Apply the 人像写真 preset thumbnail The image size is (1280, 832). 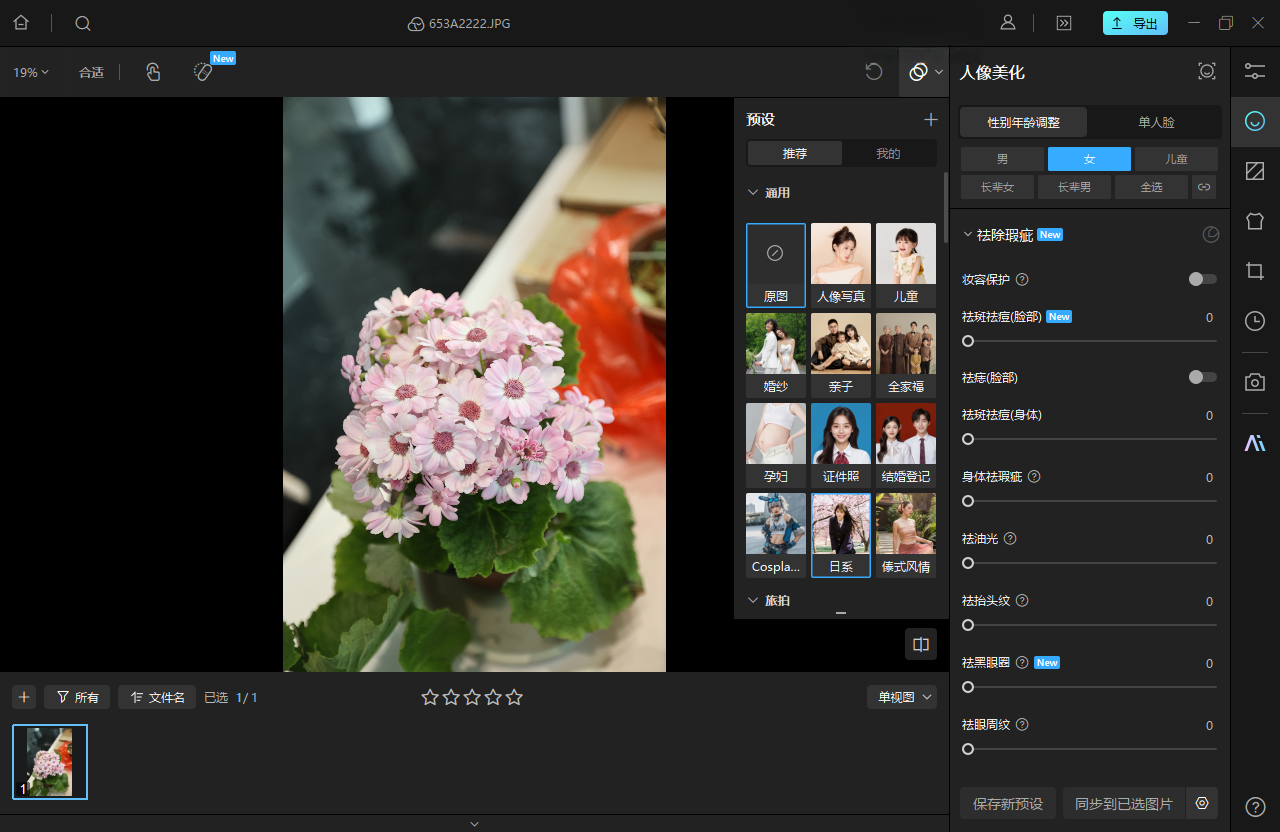click(841, 265)
